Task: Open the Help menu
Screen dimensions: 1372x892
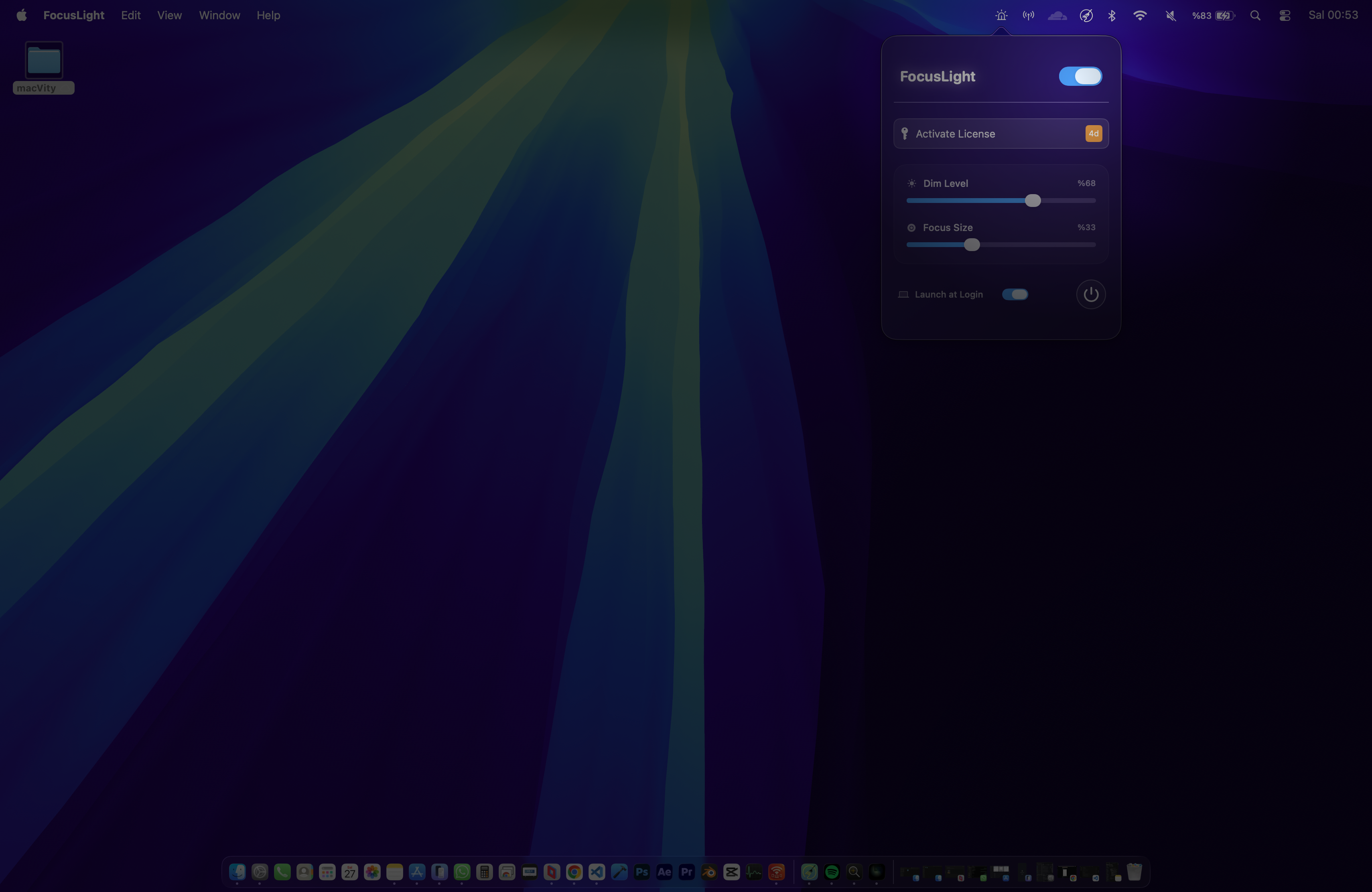Action: pos(268,15)
